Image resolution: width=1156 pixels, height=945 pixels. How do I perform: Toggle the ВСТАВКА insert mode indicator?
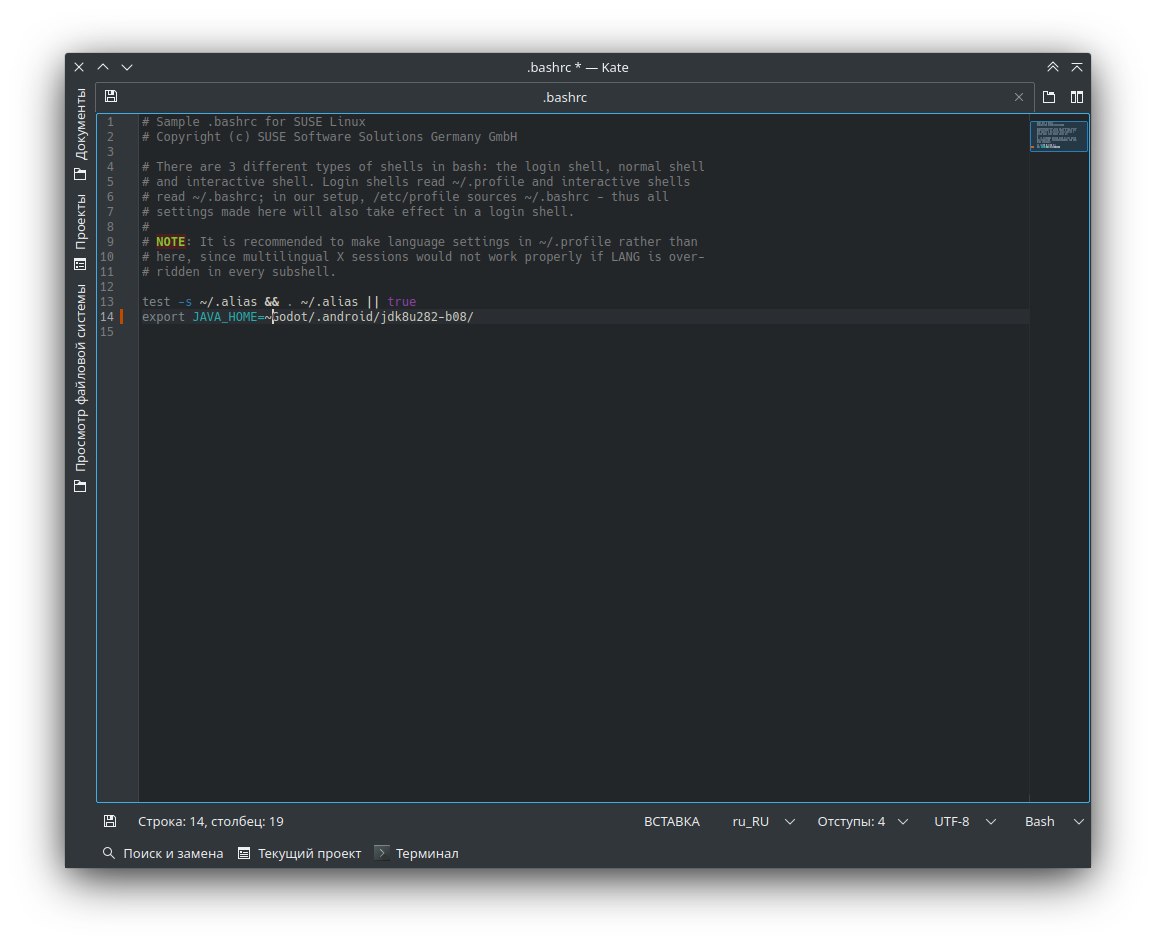pos(672,821)
